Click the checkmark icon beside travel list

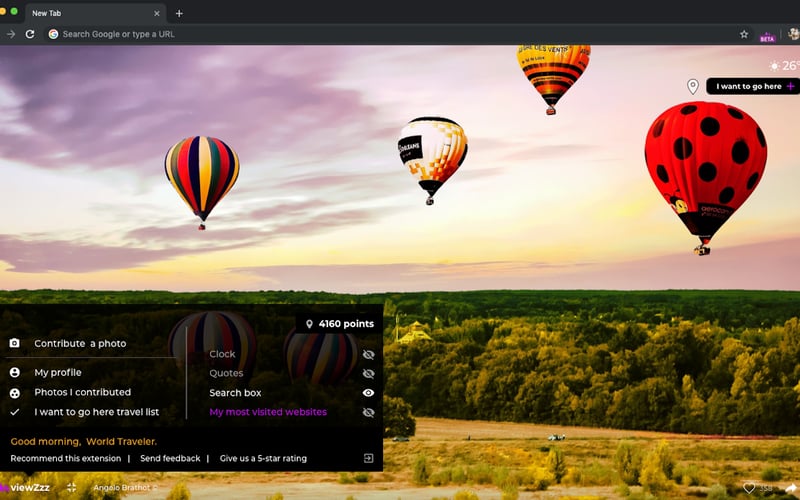(x=15, y=412)
